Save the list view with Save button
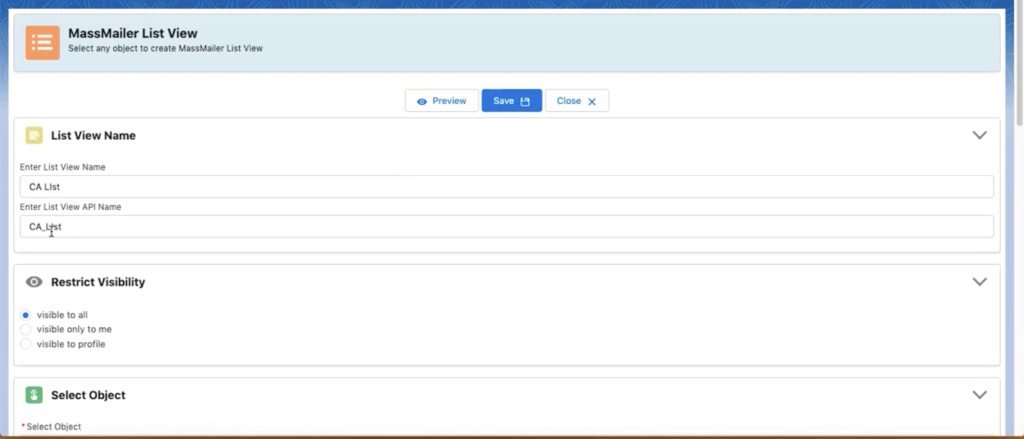Viewport: 1024px width, 439px height. tap(511, 101)
